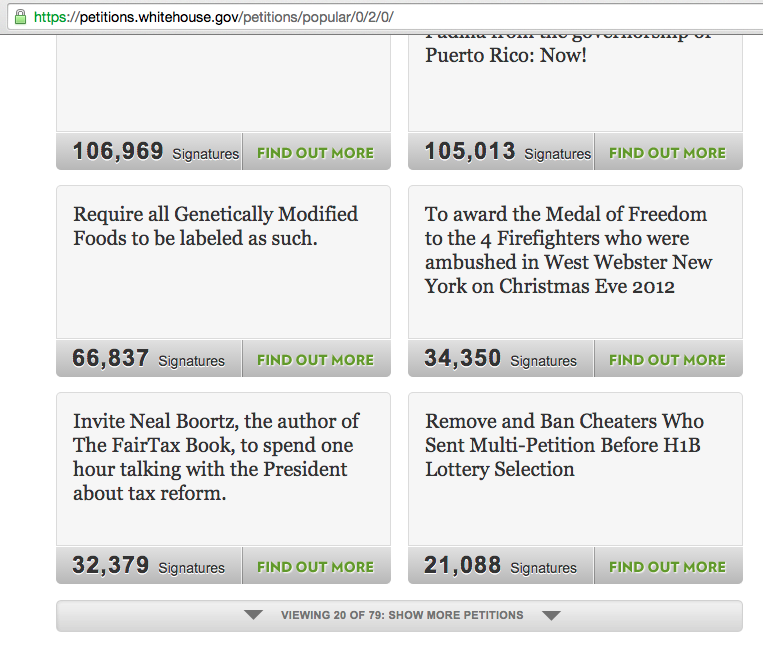Viewport: 763px width, 654px height.
Task: Find out more on H1B Lottery petition
Action: click(667, 567)
